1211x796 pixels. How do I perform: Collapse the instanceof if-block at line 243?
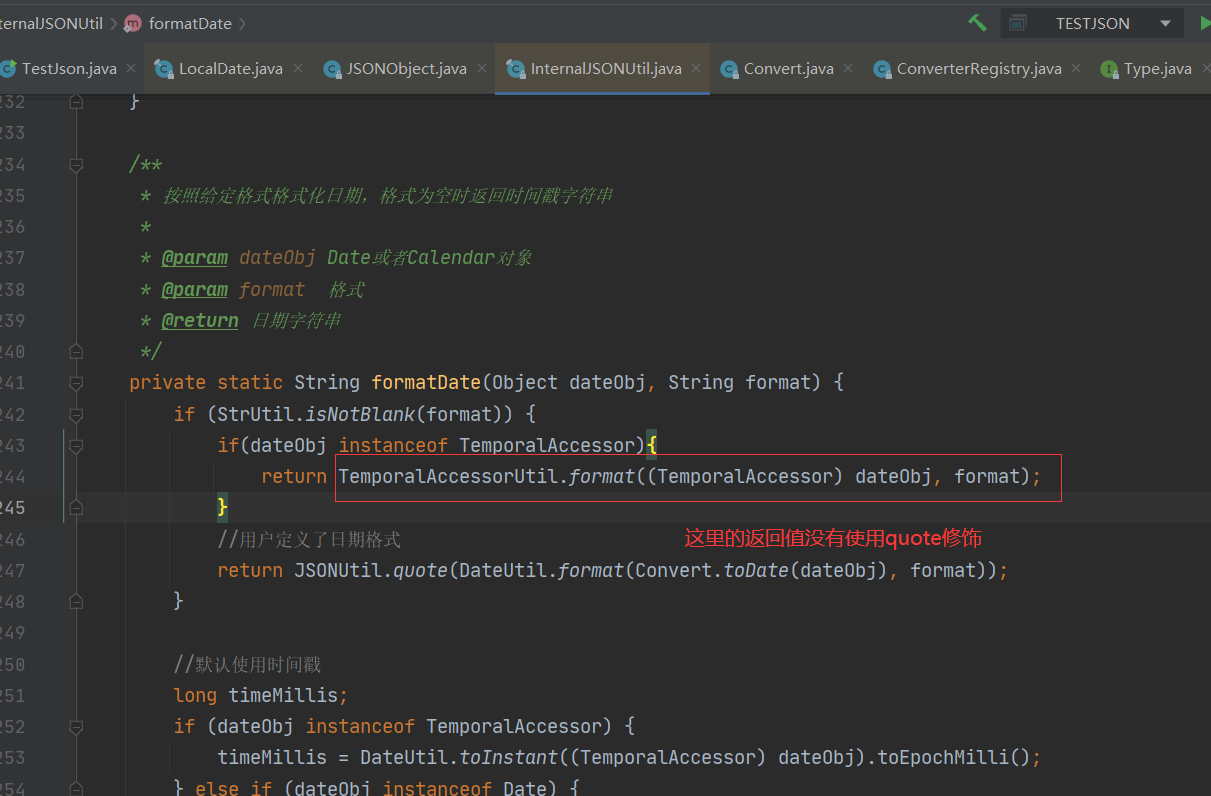tap(76, 445)
